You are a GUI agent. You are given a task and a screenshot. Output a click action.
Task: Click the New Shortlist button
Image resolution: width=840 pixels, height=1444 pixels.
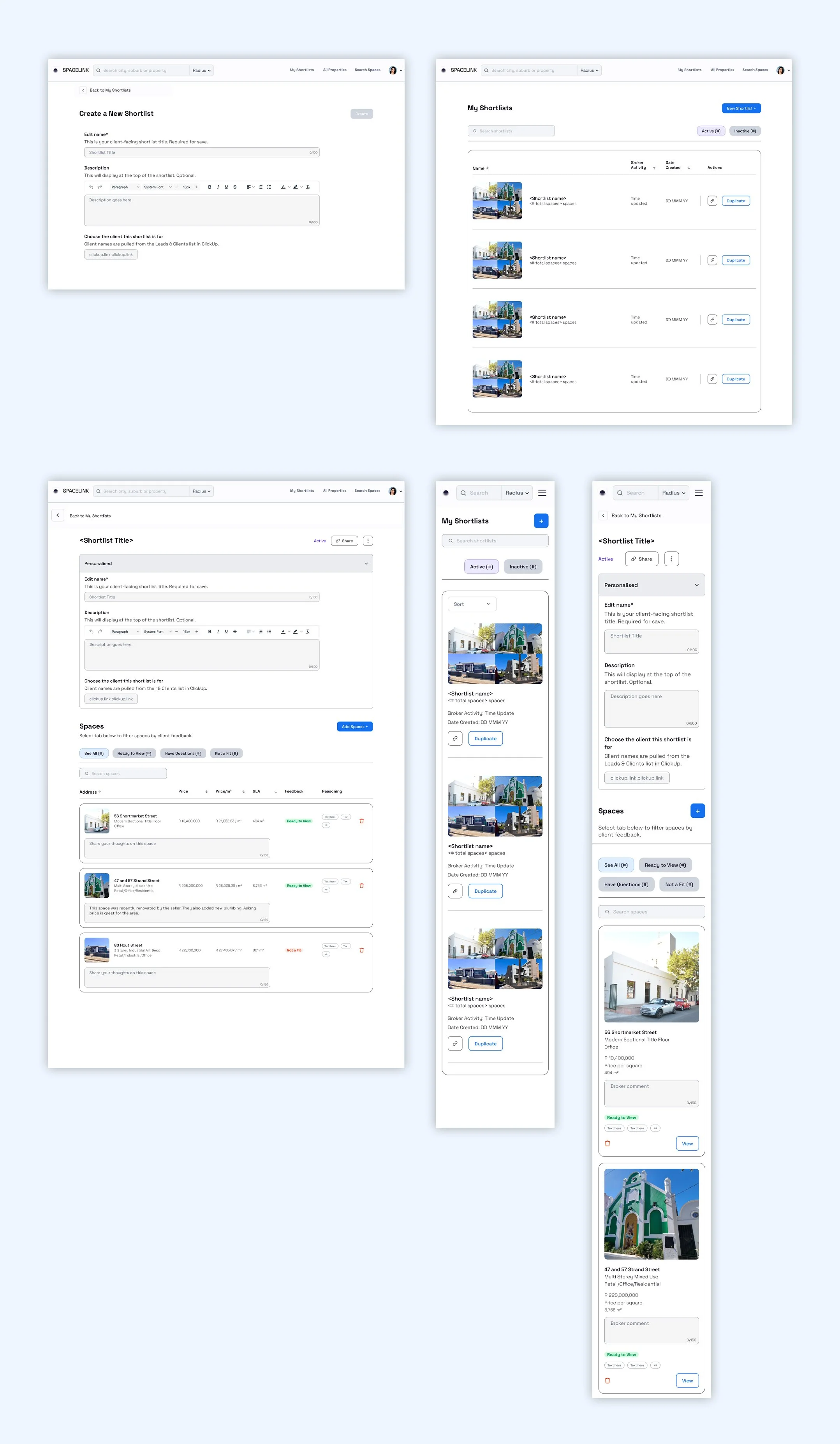point(741,108)
